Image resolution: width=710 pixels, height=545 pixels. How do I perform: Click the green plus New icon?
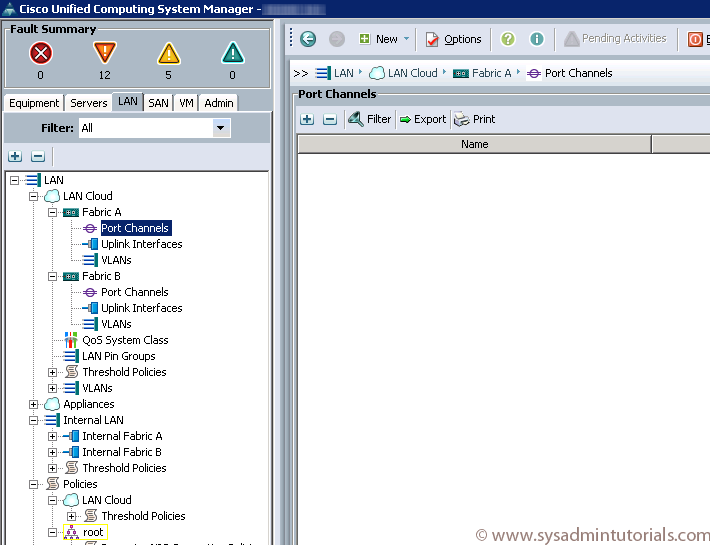[365, 39]
